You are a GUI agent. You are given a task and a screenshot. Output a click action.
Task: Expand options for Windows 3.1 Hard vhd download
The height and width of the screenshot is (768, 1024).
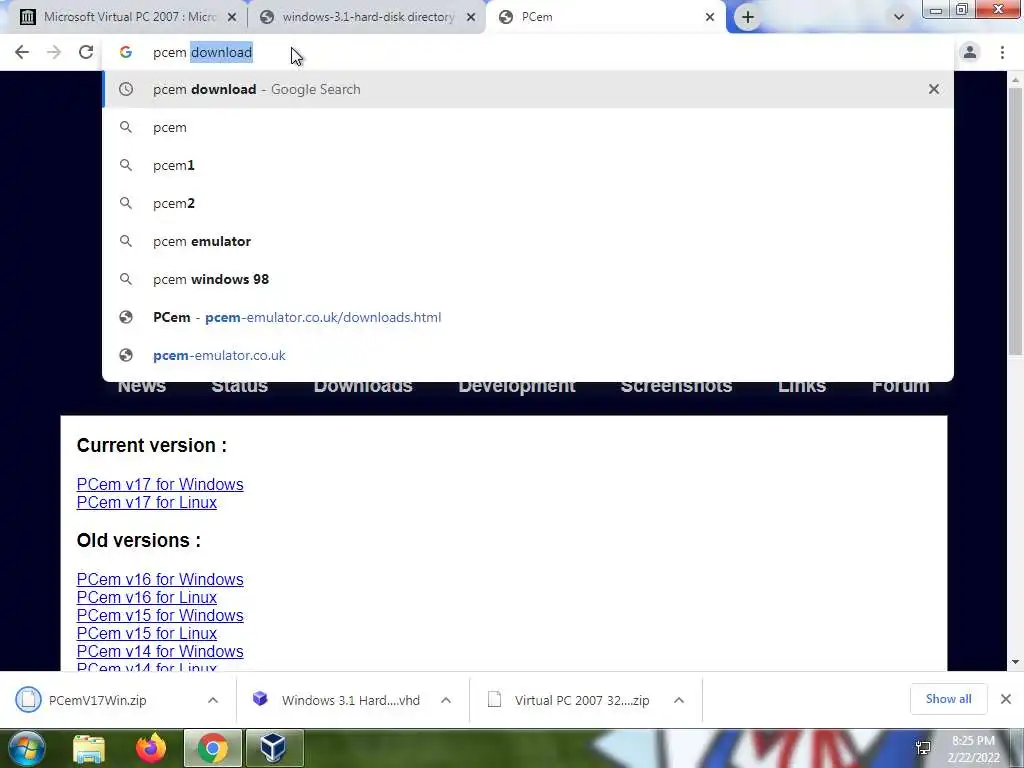(x=446, y=700)
